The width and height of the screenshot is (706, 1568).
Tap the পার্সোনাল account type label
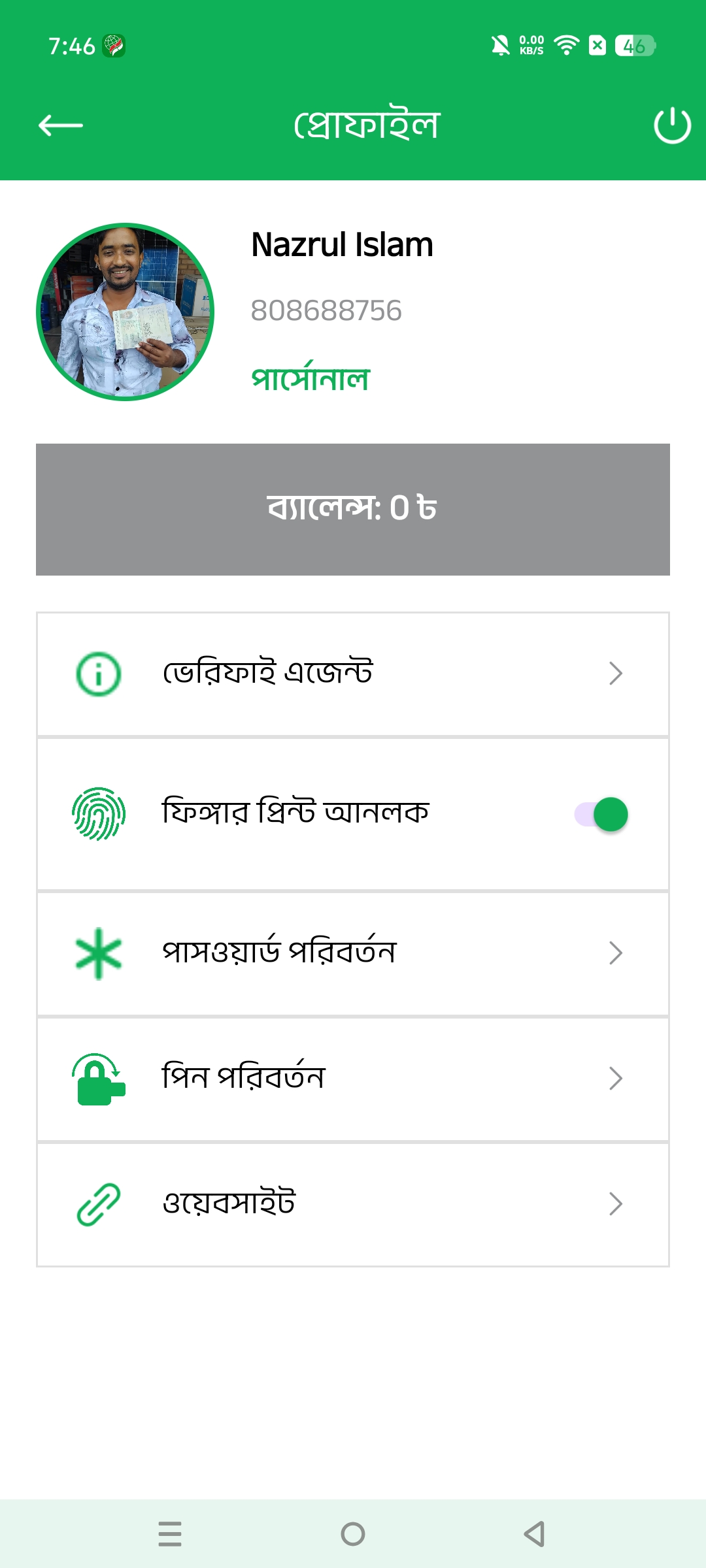[x=311, y=379]
